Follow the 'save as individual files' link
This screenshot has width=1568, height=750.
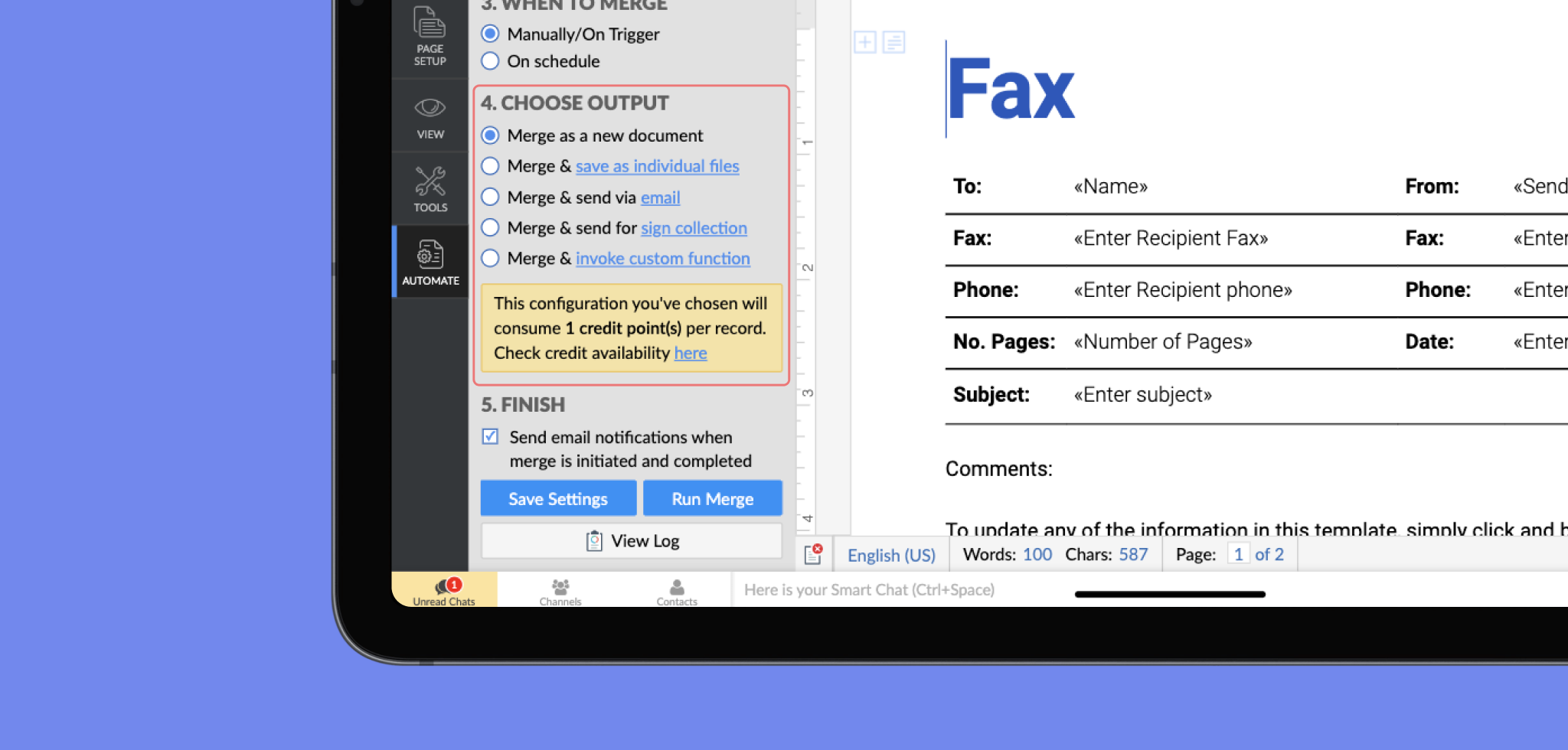tap(657, 166)
